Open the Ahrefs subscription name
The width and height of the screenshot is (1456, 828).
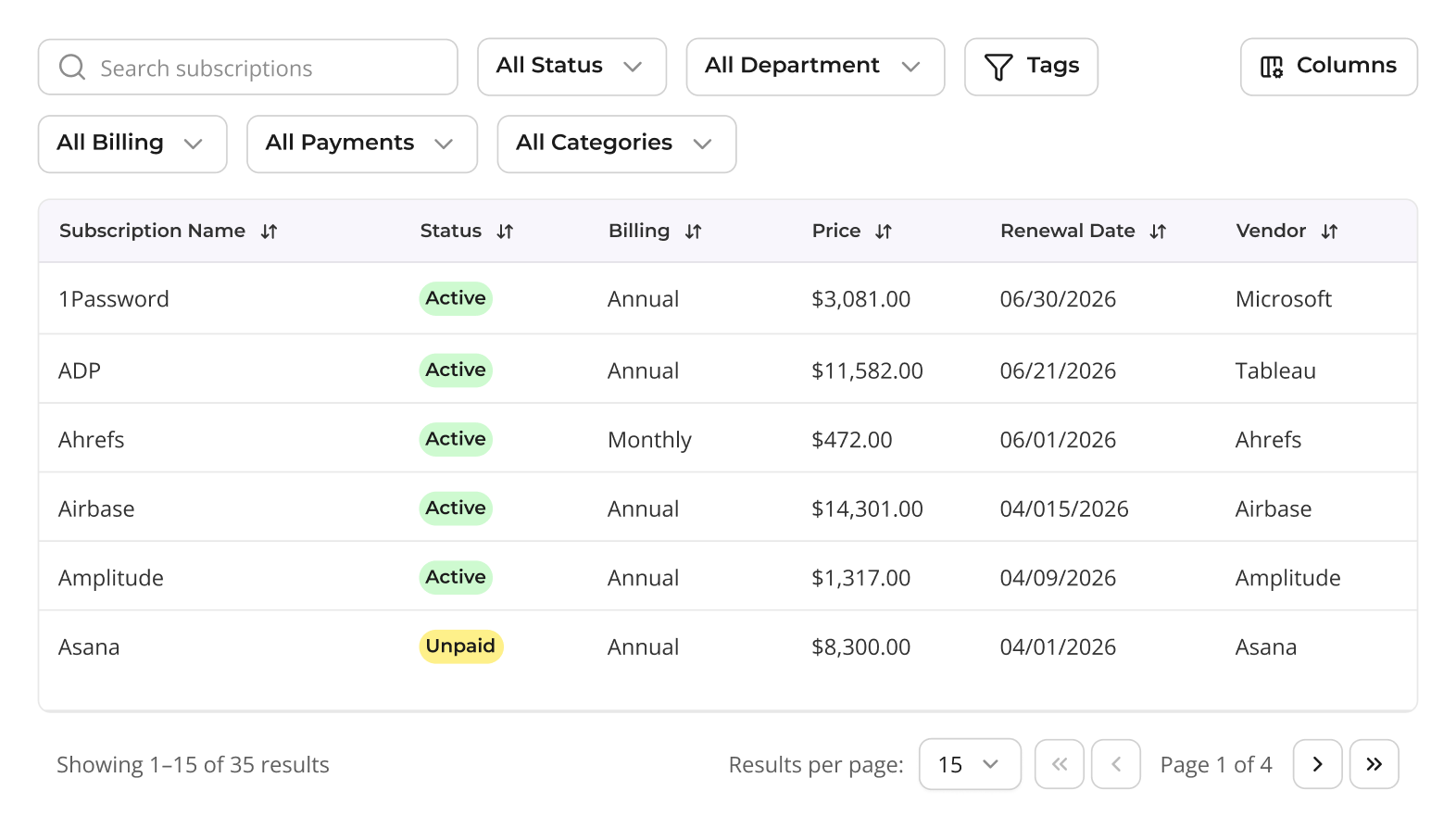(91, 440)
